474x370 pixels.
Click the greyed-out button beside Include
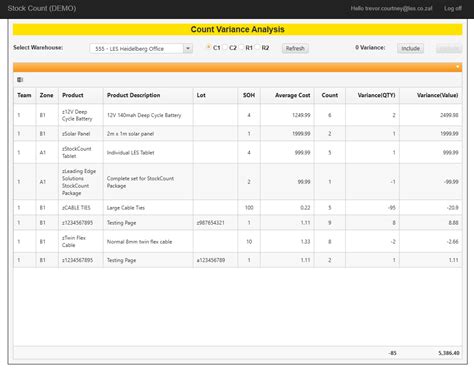449,48
